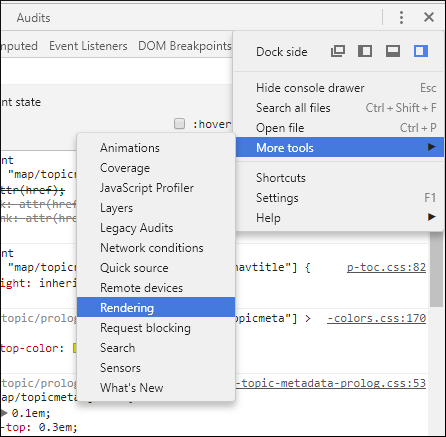This screenshot has width=446, height=437.
Task: Switch to the Audits tab
Action: click(33, 18)
